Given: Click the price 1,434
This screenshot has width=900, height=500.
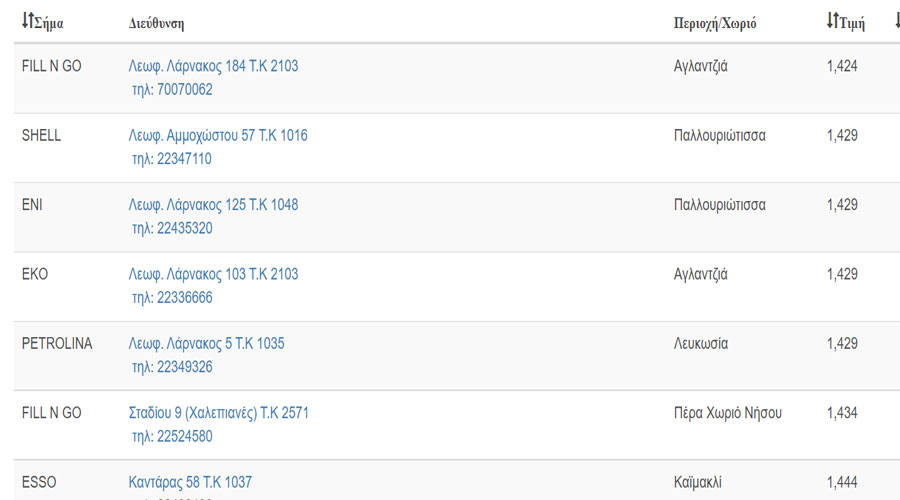Looking at the screenshot, I should coord(842,413).
